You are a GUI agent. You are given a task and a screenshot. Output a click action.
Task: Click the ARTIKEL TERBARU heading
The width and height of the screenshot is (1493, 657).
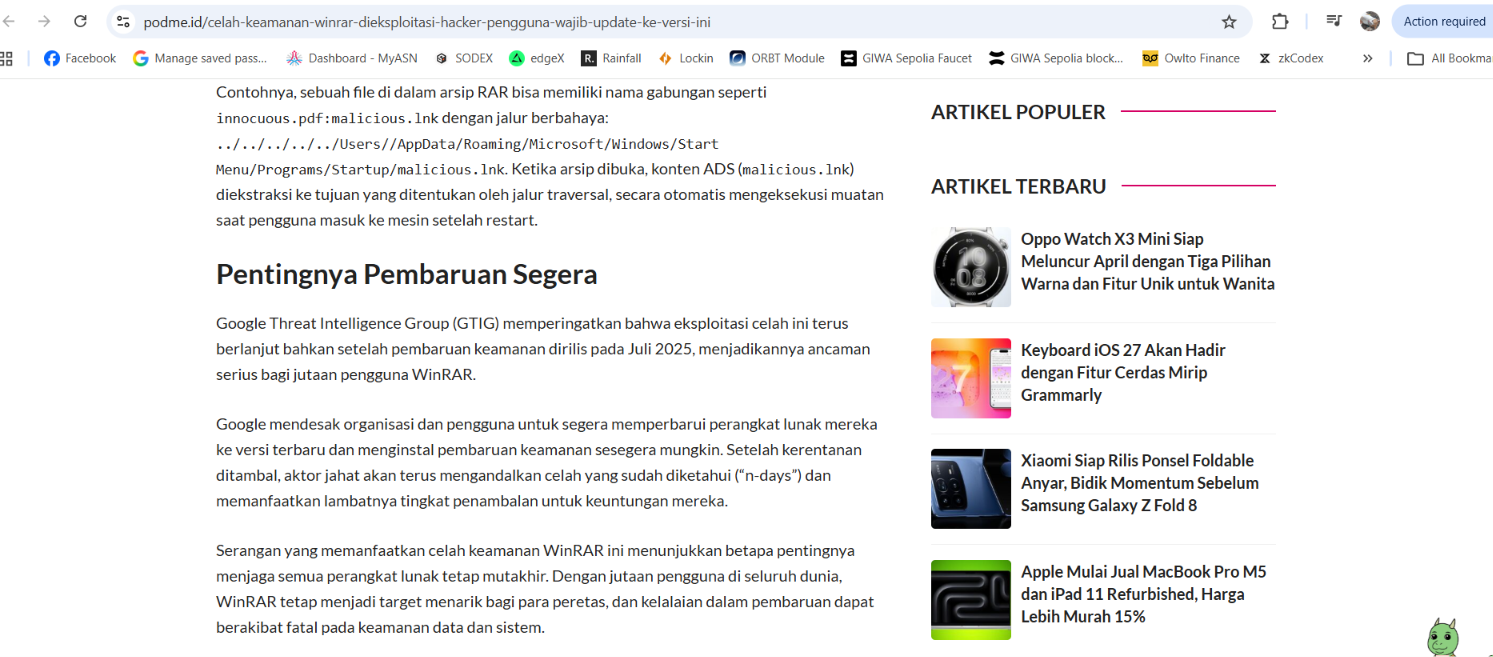tap(1018, 186)
